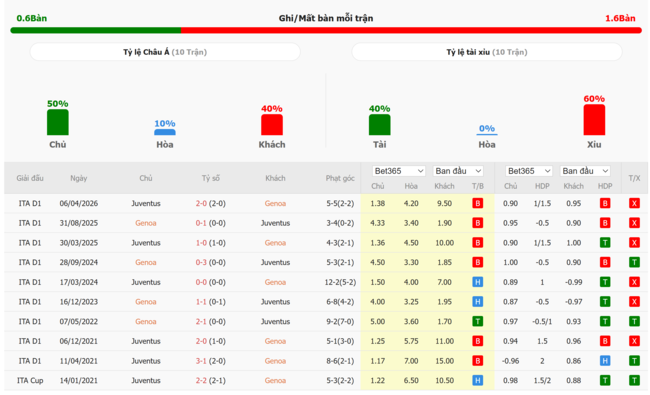This screenshot has height=395, width=650.
Task: Click the Phạt góc column header
Action: [340, 178]
